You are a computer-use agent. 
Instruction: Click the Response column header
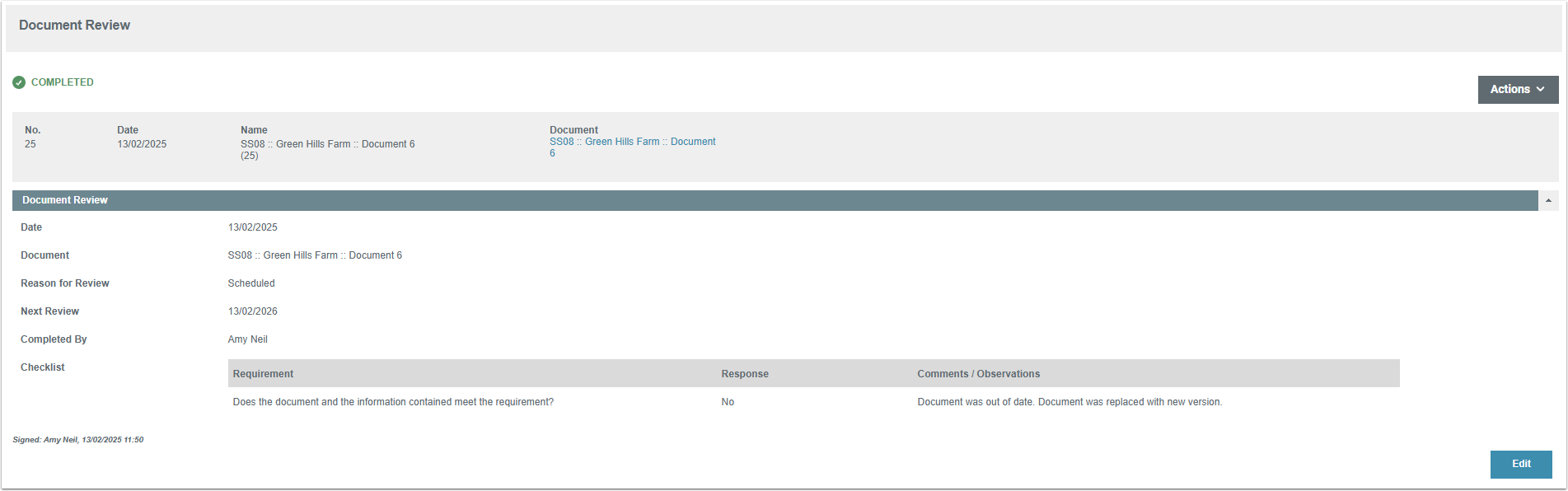pos(745,374)
